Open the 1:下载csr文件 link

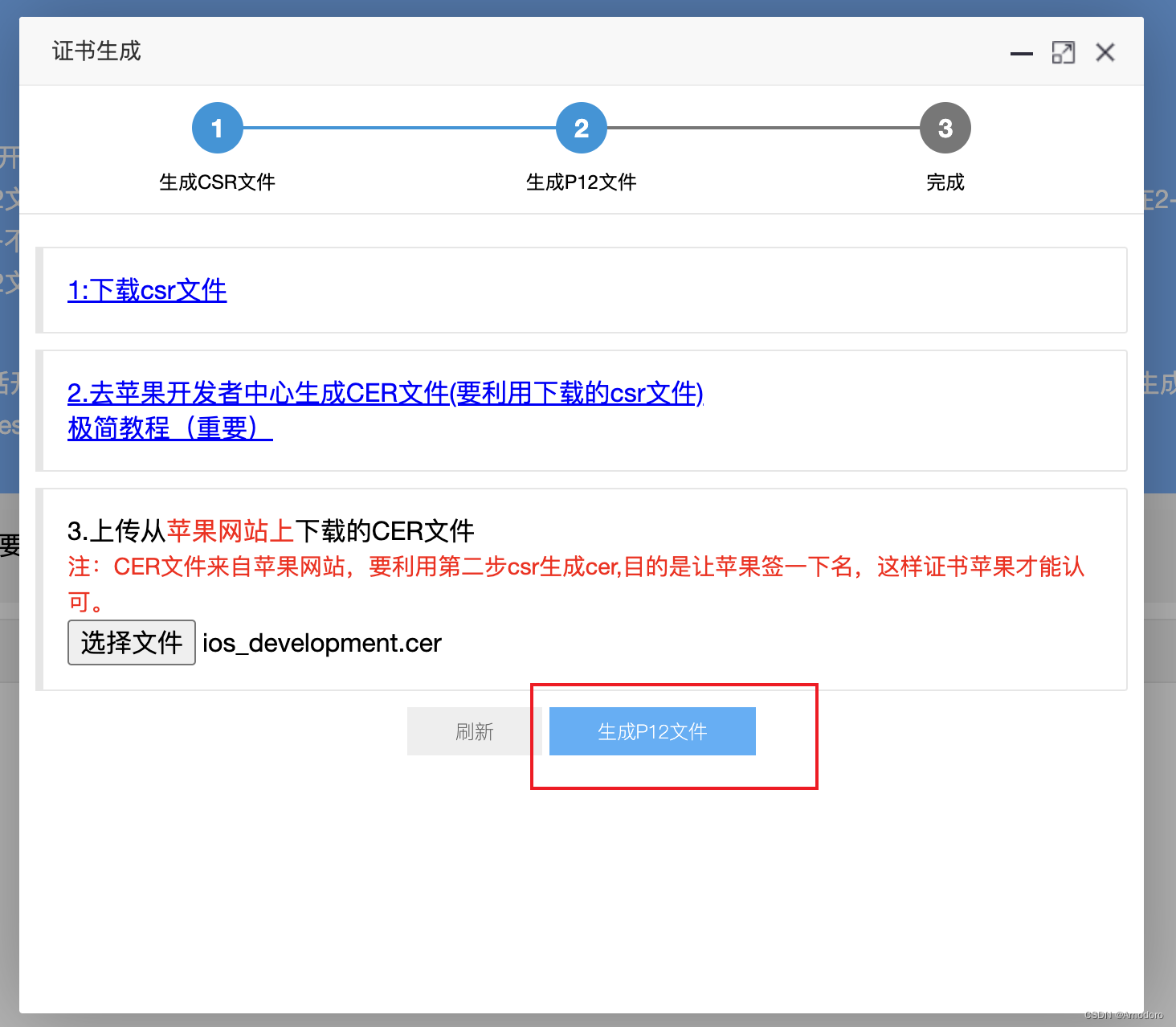pyautogui.click(x=147, y=290)
